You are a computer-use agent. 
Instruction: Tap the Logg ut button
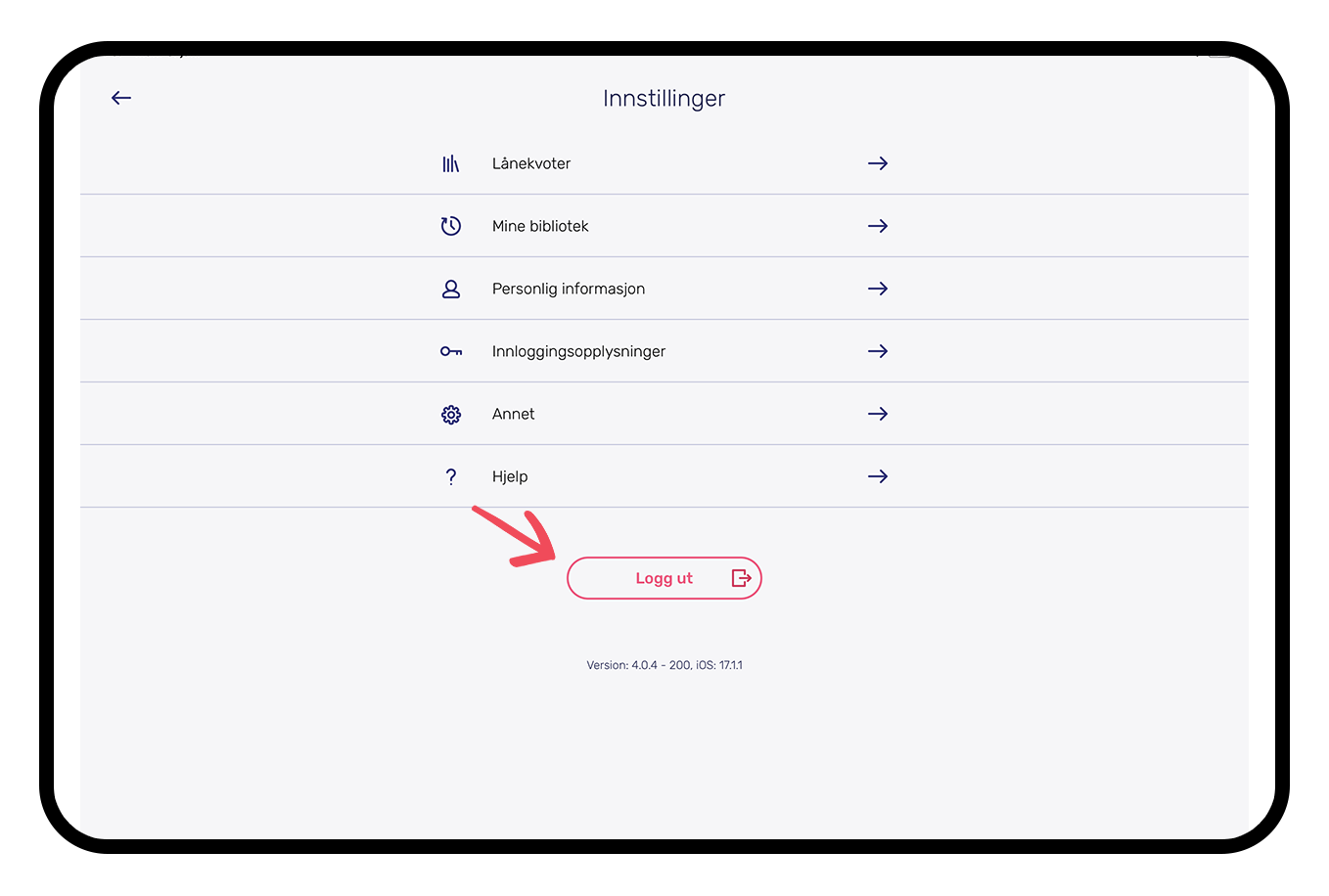point(664,578)
